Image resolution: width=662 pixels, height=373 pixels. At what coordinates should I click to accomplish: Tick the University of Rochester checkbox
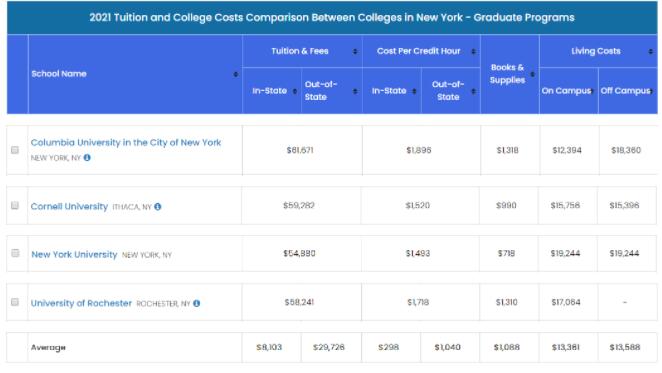pyautogui.click(x=15, y=302)
